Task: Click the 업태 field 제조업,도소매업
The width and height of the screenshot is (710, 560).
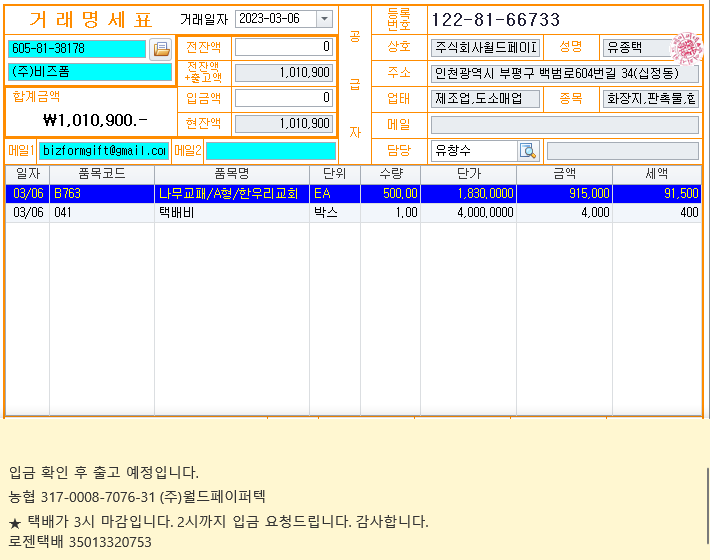Action: coord(485,98)
